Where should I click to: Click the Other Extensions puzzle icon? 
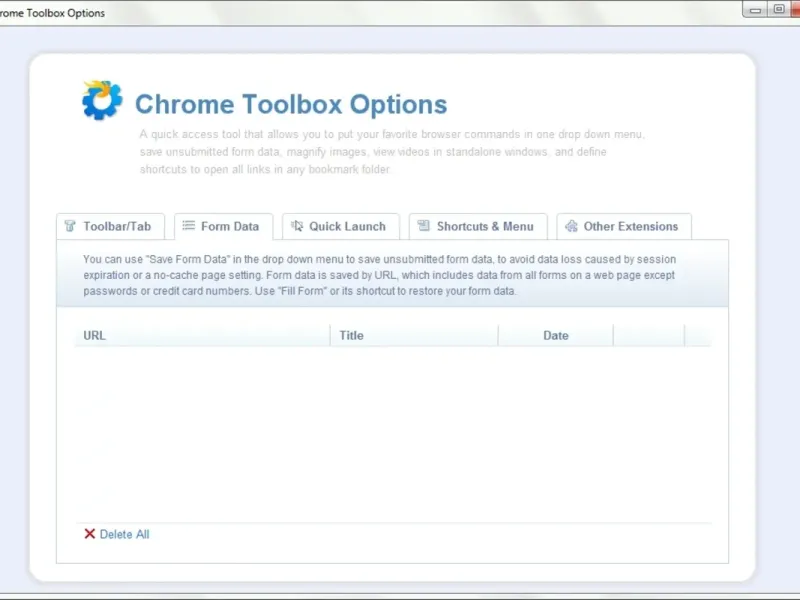click(571, 226)
